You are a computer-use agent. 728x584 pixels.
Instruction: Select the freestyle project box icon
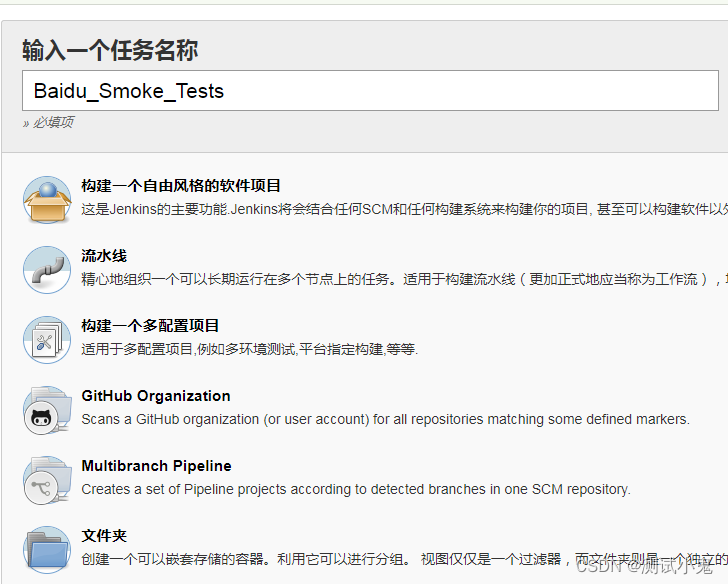point(47,200)
